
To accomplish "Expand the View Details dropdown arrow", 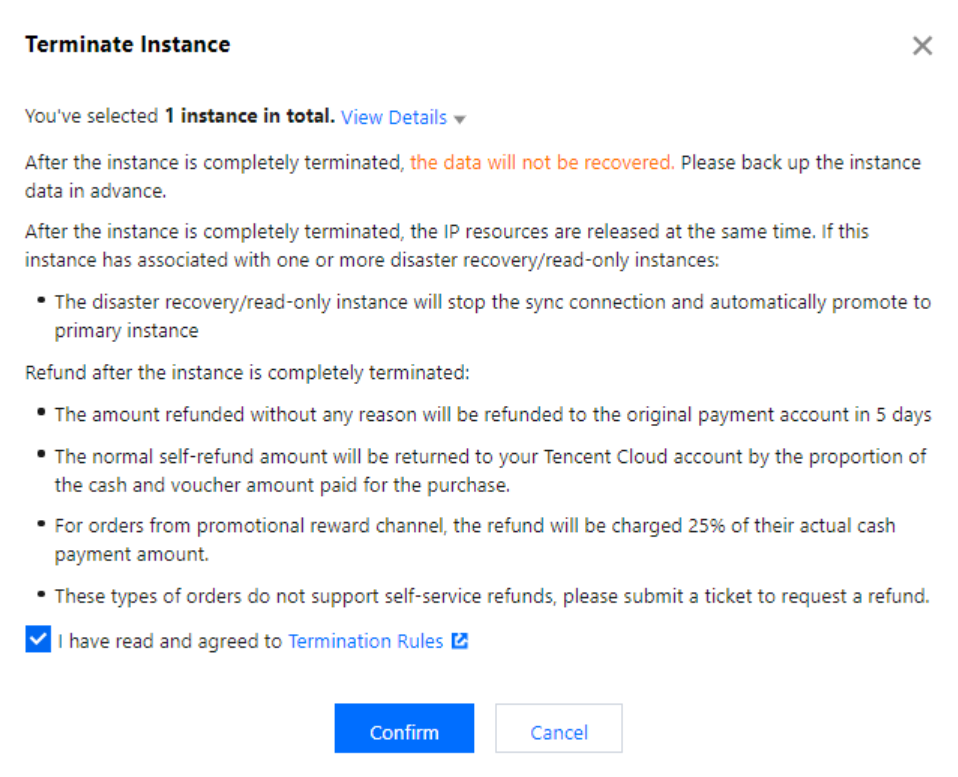I will coord(460,119).
